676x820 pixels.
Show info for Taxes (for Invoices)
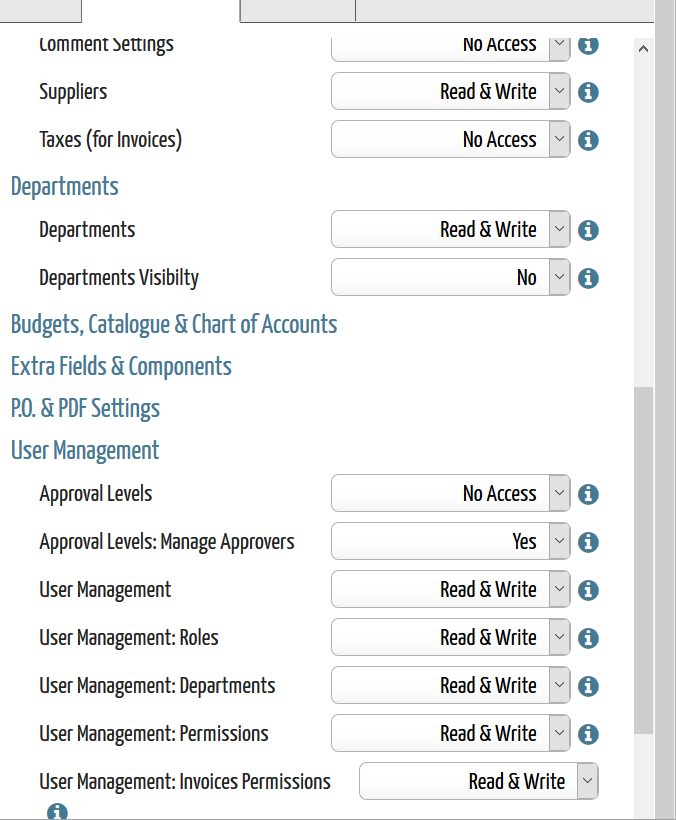pyautogui.click(x=588, y=140)
